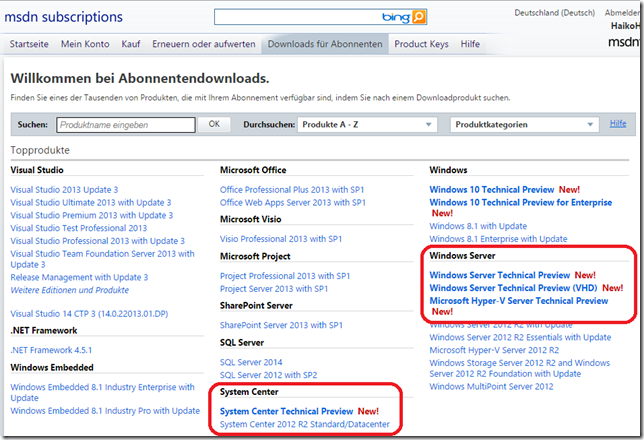This screenshot has width=644, height=440.
Task: Click the Bing search magnifier icon
Action: click(419, 17)
